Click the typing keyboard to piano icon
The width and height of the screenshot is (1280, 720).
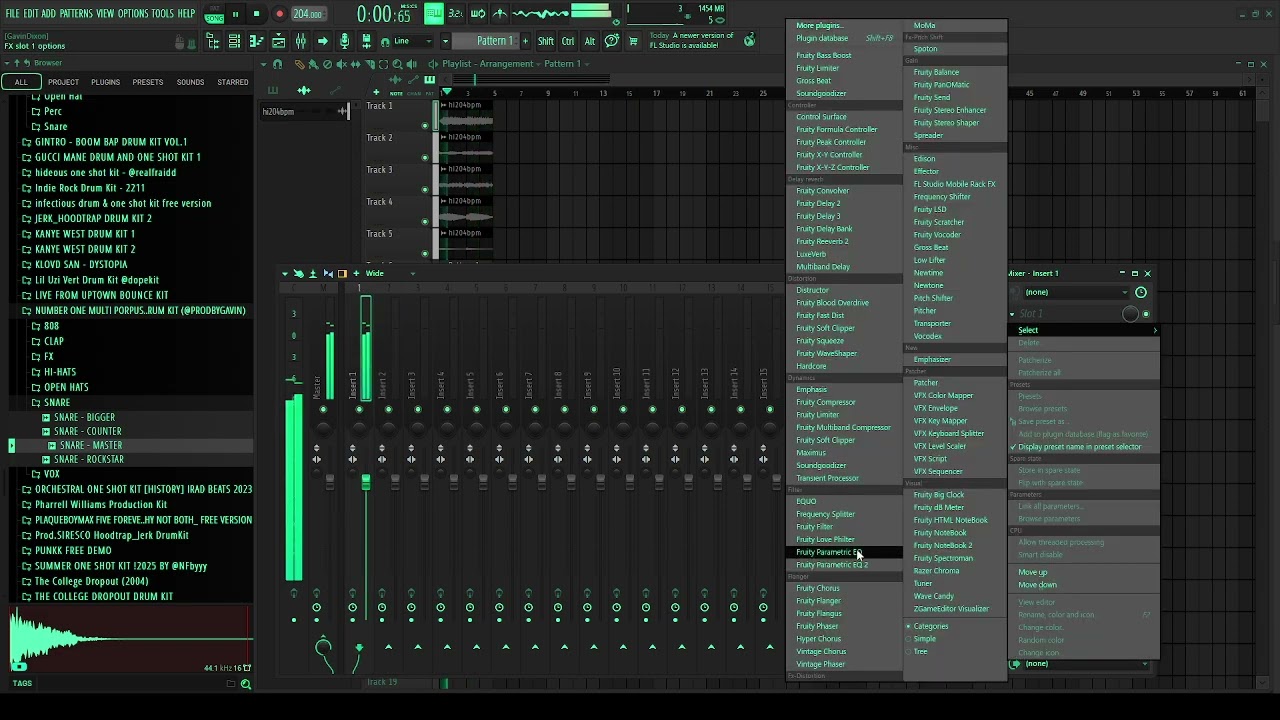pyautogui.click(x=434, y=14)
